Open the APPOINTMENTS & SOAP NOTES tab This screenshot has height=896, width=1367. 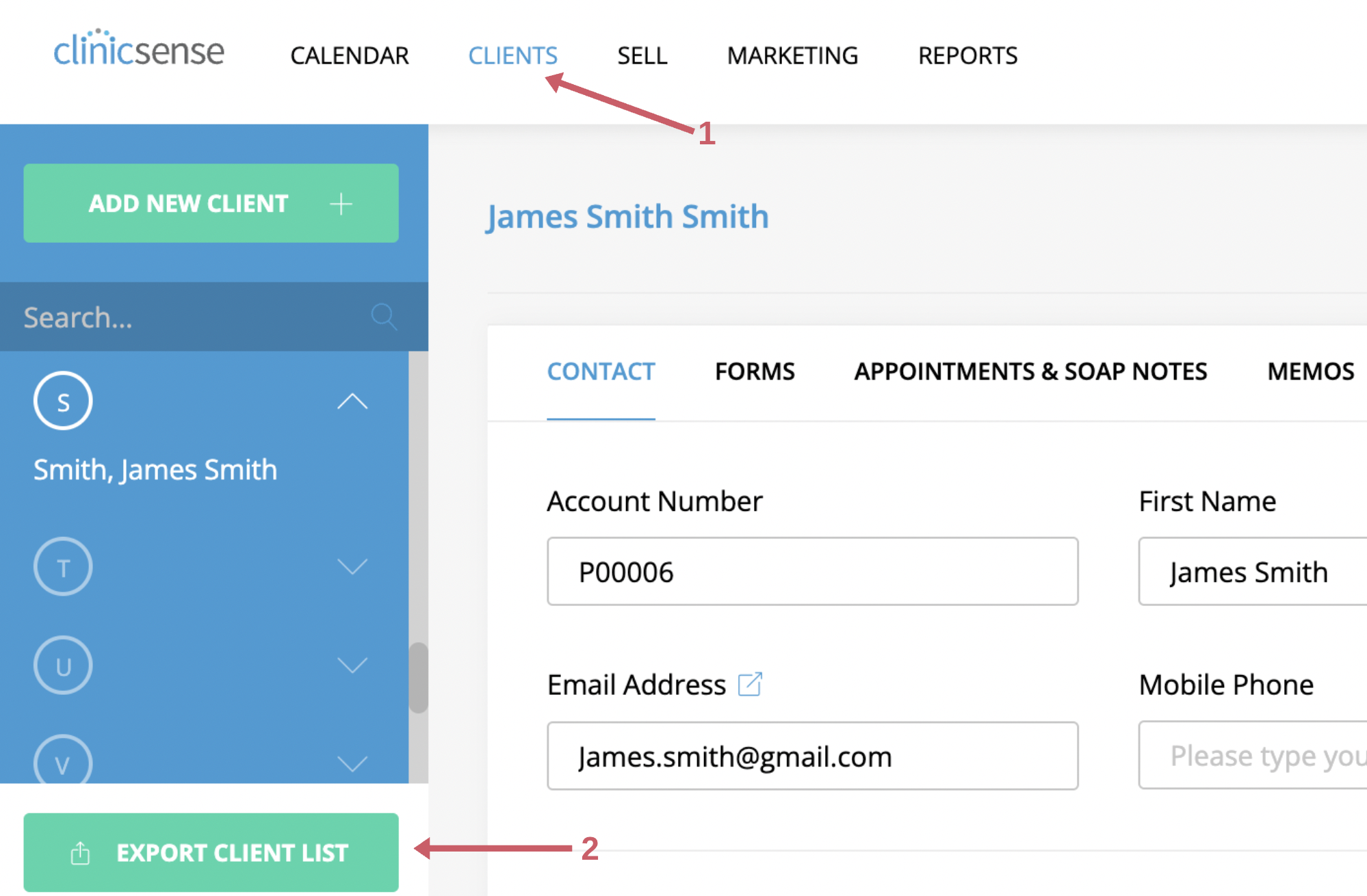[x=1030, y=371]
